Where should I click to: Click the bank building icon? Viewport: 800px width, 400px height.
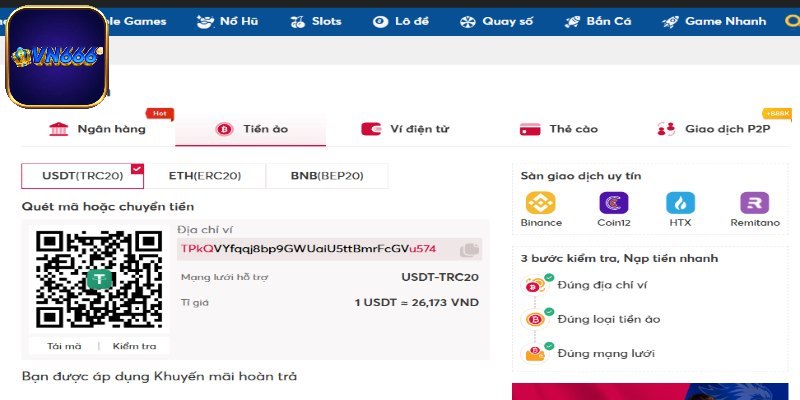click(58, 129)
